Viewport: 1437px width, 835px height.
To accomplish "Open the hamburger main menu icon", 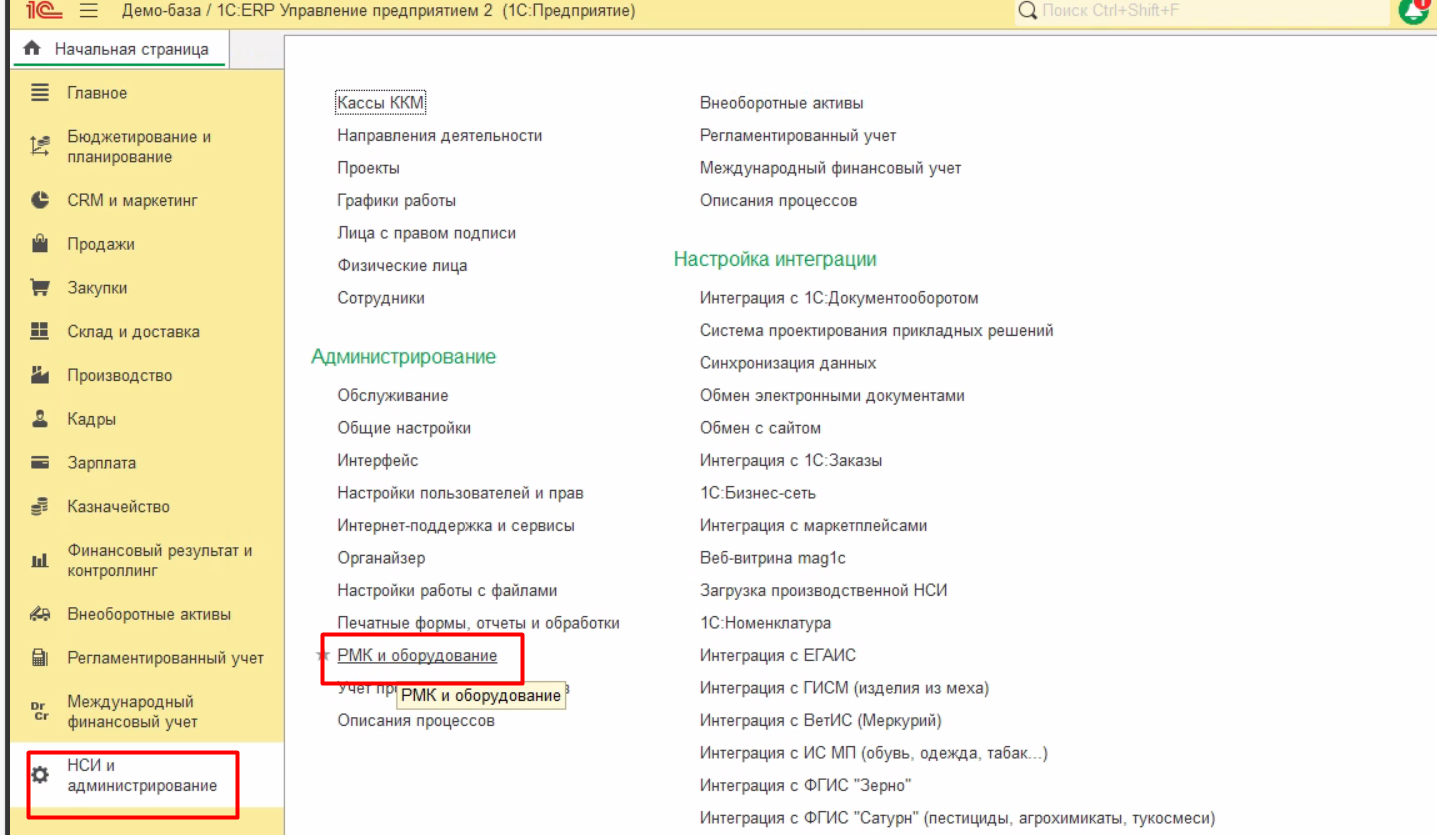I will [89, 11].
